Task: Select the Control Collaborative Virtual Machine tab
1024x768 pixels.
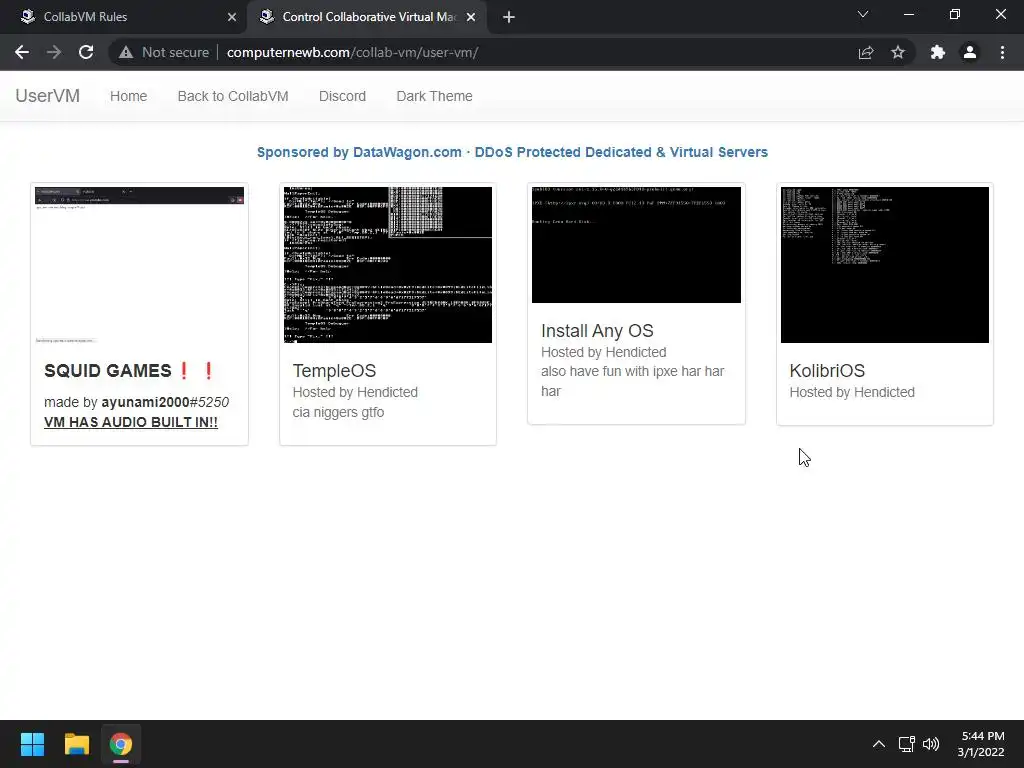Action: pos(366,17)
